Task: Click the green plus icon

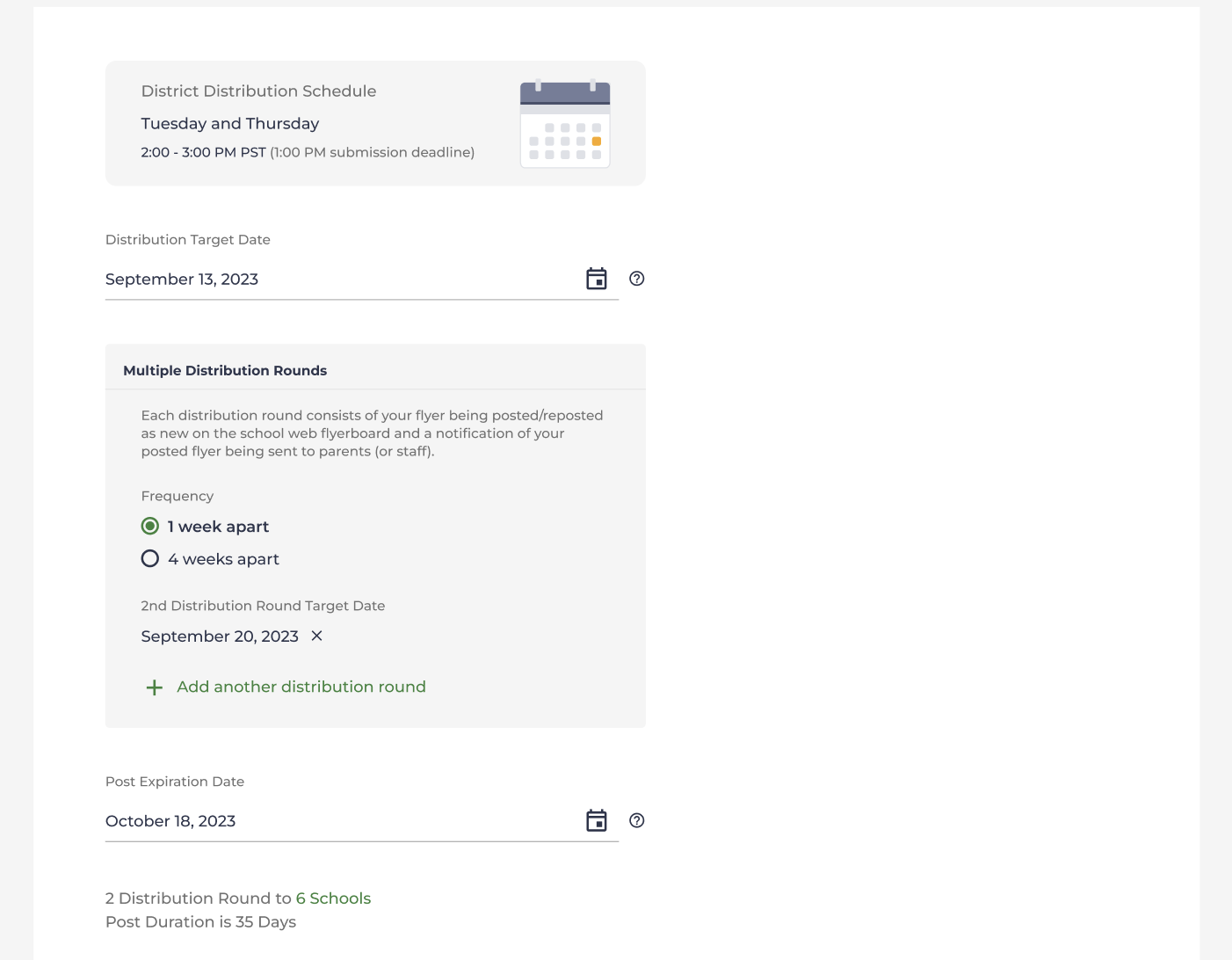Action: 155,687
